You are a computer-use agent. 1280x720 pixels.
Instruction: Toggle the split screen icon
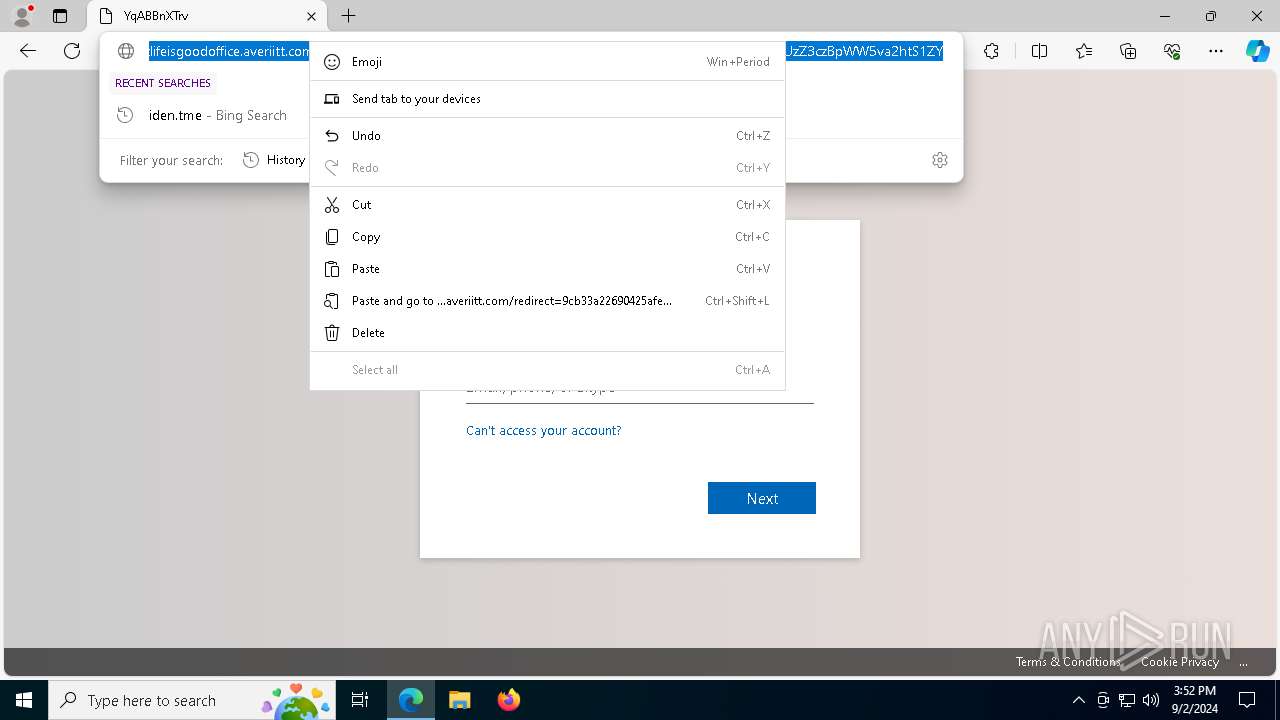coord(1039,51)
